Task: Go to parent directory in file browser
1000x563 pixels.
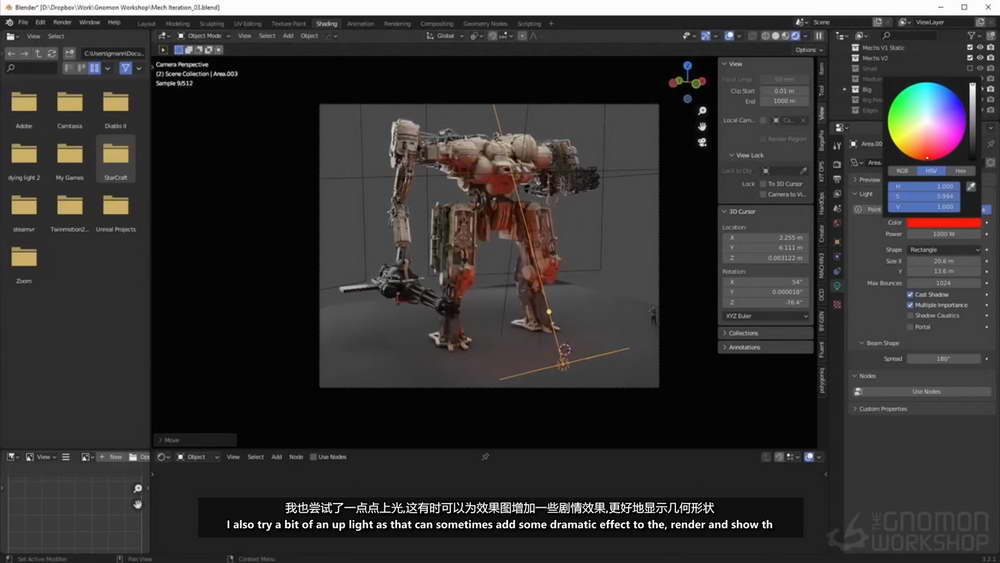Action: pyautogui.click(x=38, y=54)
